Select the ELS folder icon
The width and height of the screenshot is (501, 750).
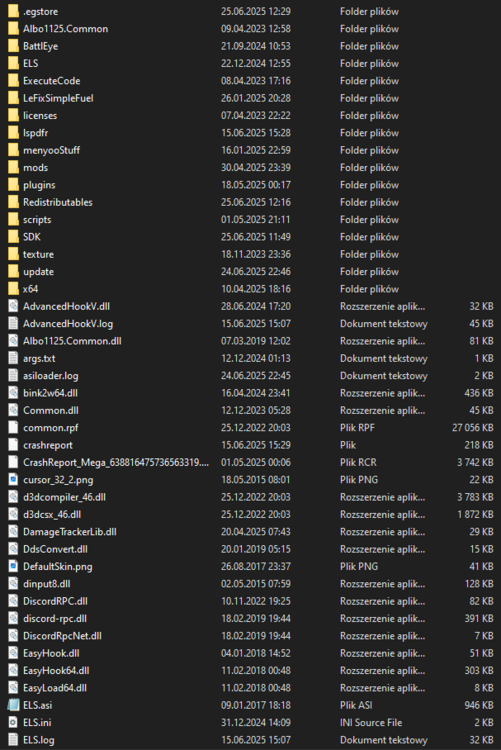coord(13,63)
